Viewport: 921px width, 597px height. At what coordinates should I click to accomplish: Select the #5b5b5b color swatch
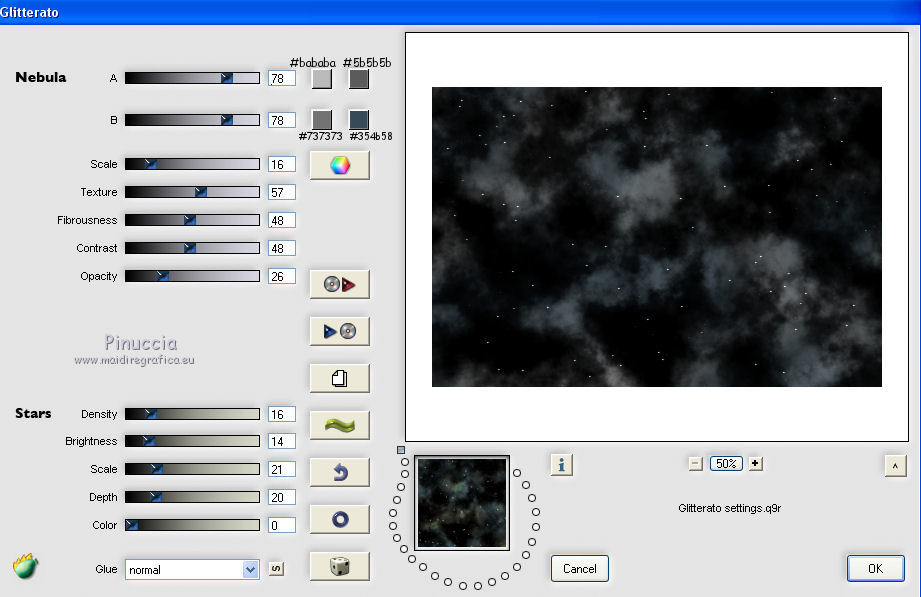click(359, 79)
